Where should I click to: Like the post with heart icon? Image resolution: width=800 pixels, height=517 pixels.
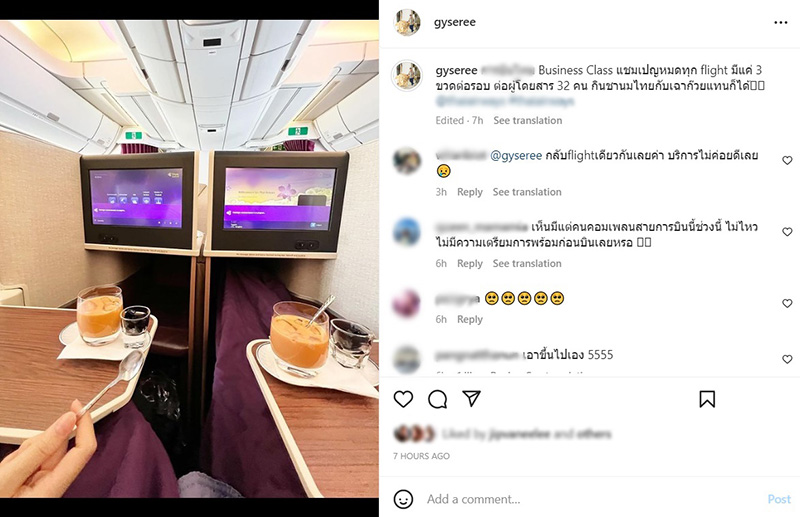tap(403, 399)
